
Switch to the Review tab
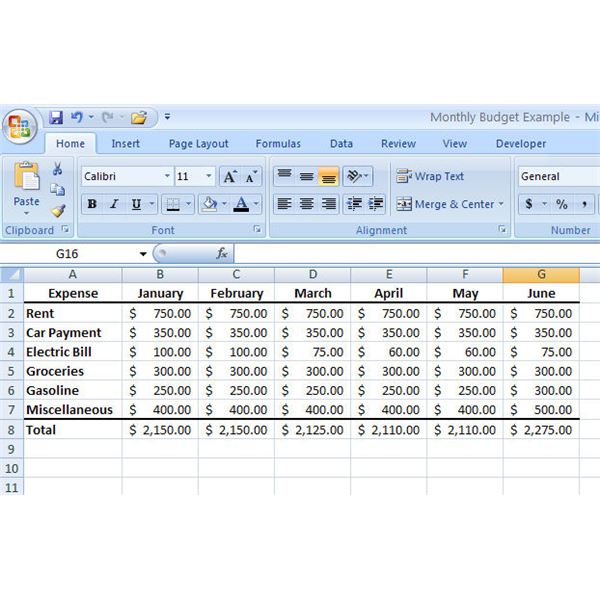(398, 143)
